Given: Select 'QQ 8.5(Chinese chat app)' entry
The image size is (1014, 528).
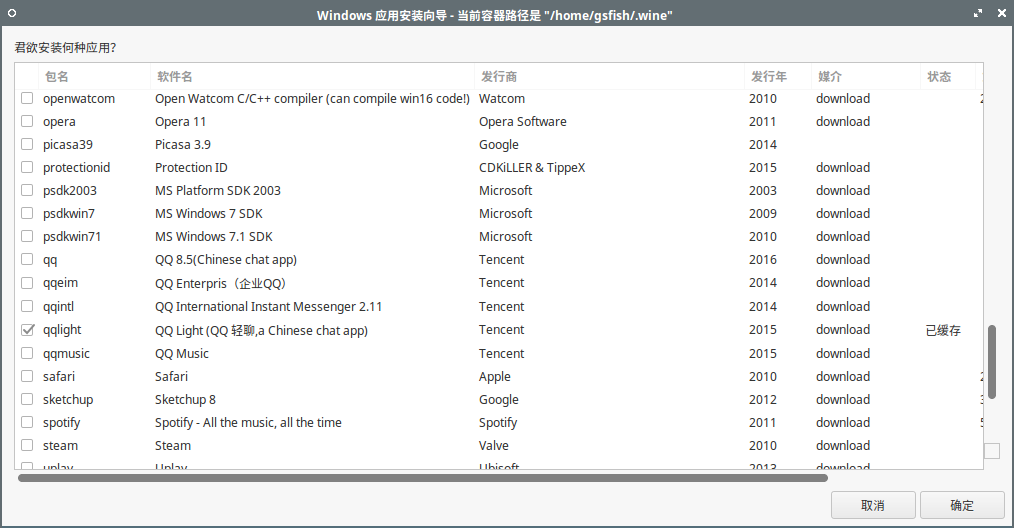Looking at the screenshot, I should tap(226, 259).
